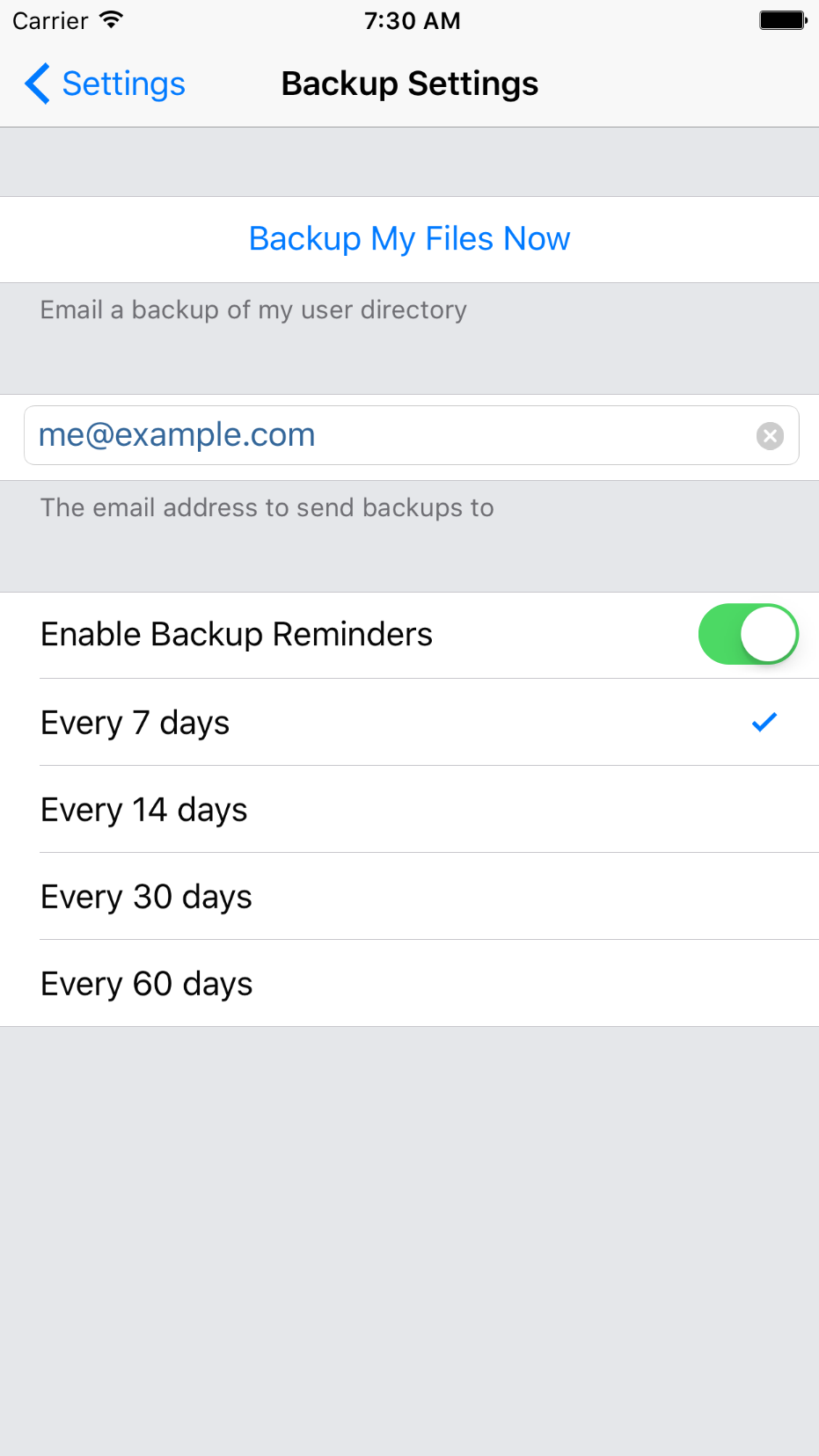This screenshot has width=819, height=1456.
Task: Go back via the Settings label
Action: tap(123, 84)
